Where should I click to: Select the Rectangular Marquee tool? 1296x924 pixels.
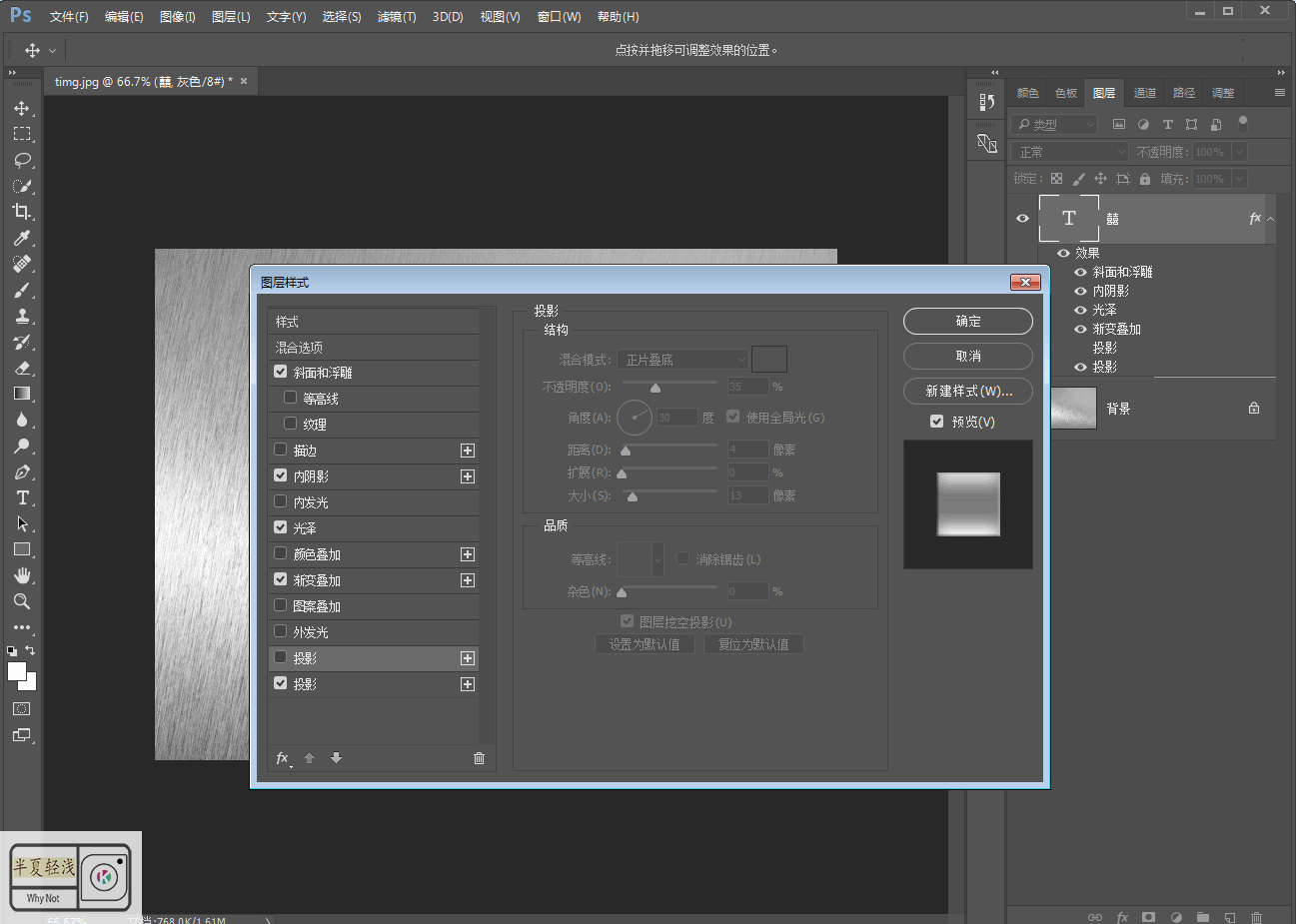[x=22, y=134]
